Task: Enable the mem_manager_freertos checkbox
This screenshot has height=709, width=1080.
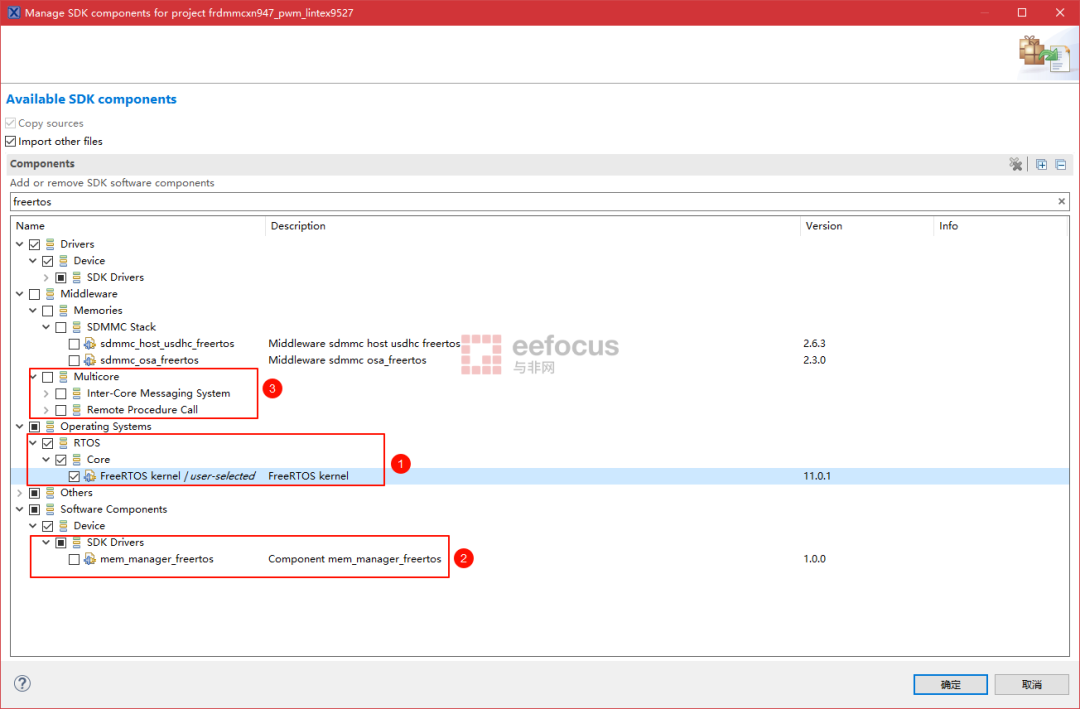Action: click(74, 559)
